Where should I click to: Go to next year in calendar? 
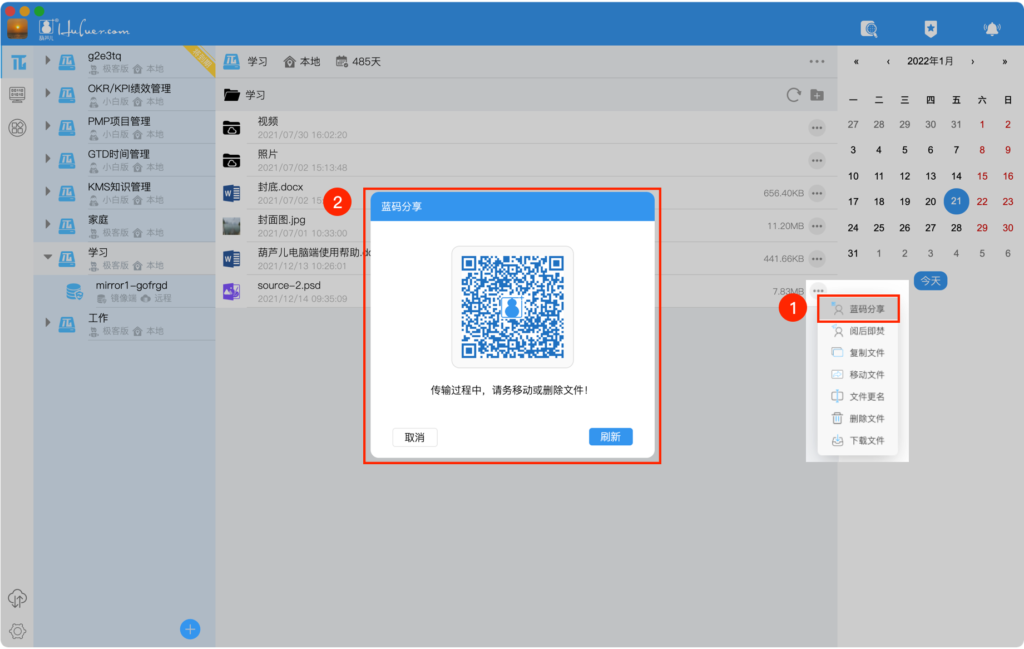click(1004, 61)
